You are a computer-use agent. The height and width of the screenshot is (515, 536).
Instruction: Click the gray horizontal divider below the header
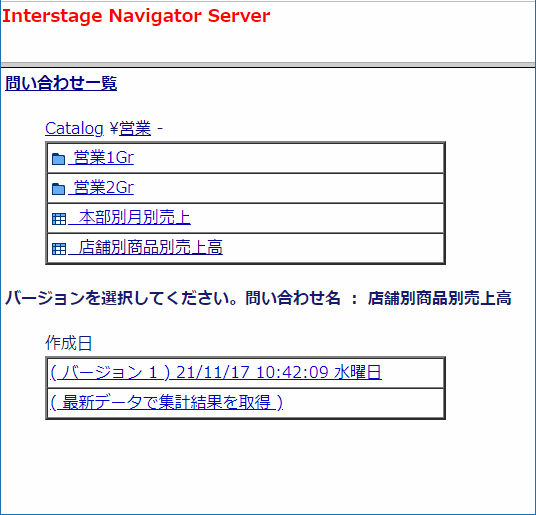268,65
